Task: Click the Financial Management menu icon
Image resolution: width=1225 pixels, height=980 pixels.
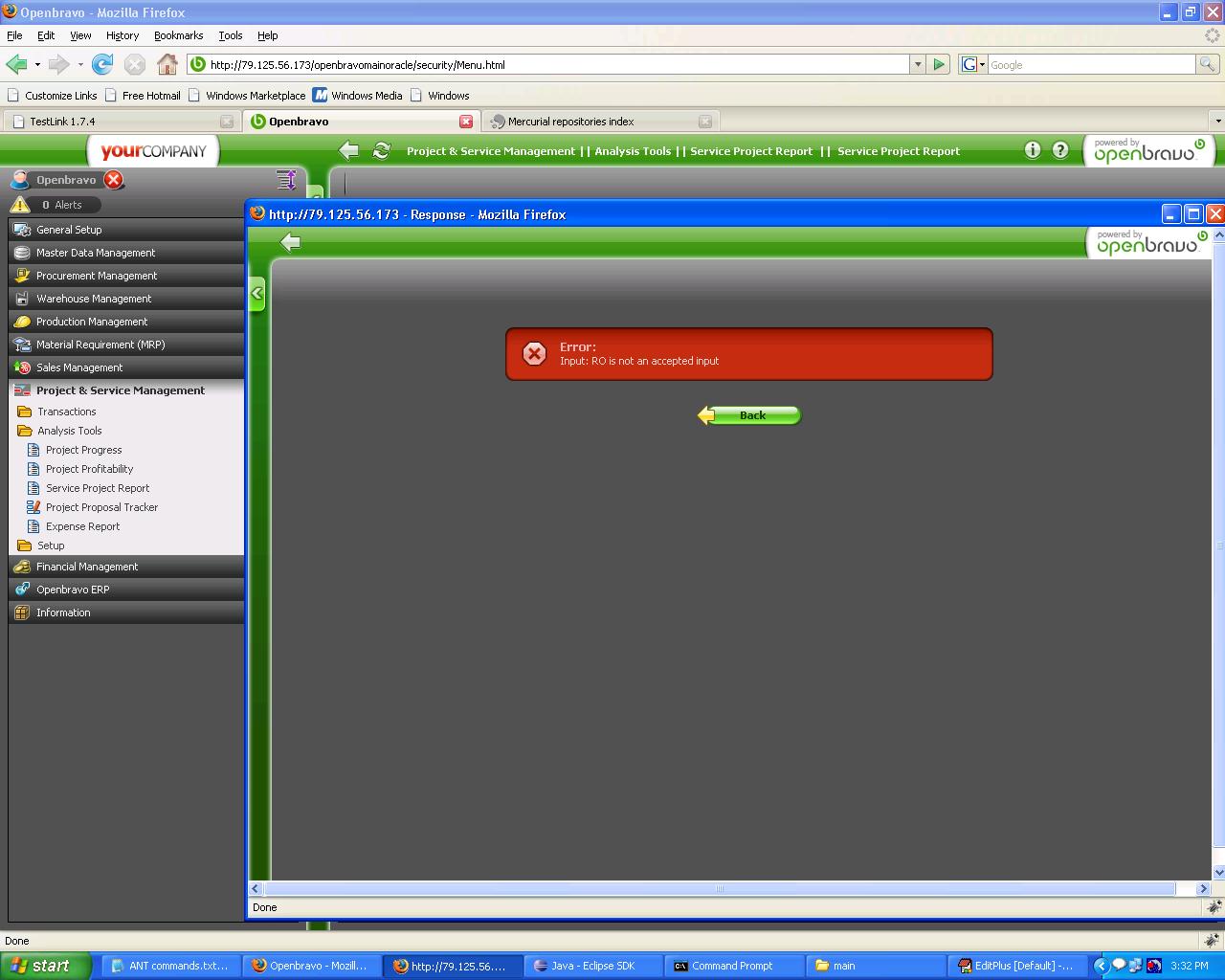Action: click(x=22, y=567)
